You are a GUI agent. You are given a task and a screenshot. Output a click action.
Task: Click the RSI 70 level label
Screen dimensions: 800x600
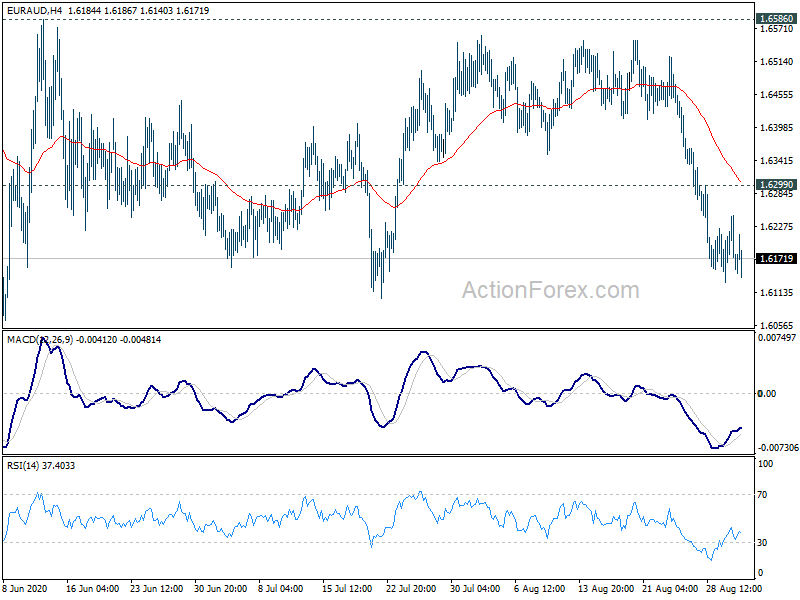pyautogui.click(x=762, y=494)
